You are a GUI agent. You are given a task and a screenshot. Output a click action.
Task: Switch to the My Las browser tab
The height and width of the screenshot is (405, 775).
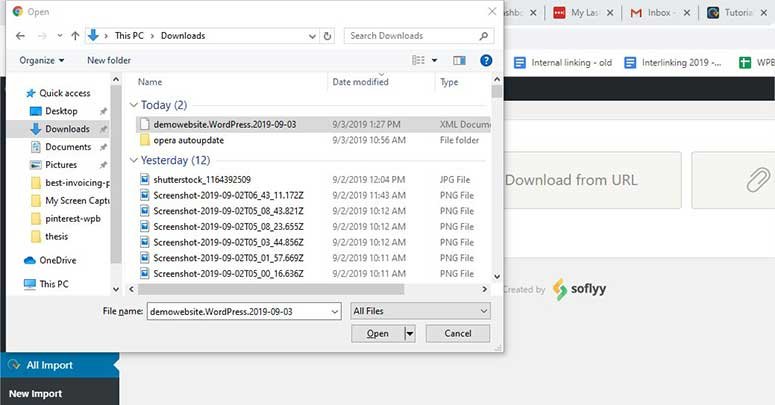(x=583, y=13)
